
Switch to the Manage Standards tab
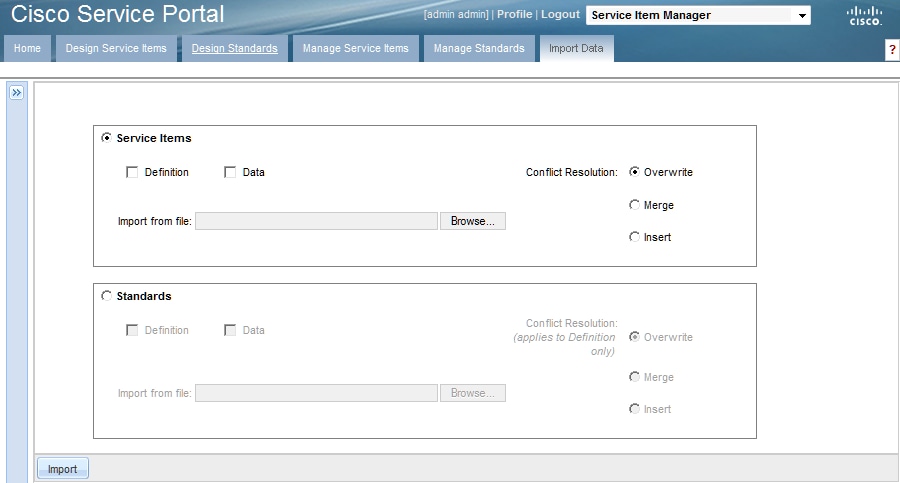(x=479, y=48)
